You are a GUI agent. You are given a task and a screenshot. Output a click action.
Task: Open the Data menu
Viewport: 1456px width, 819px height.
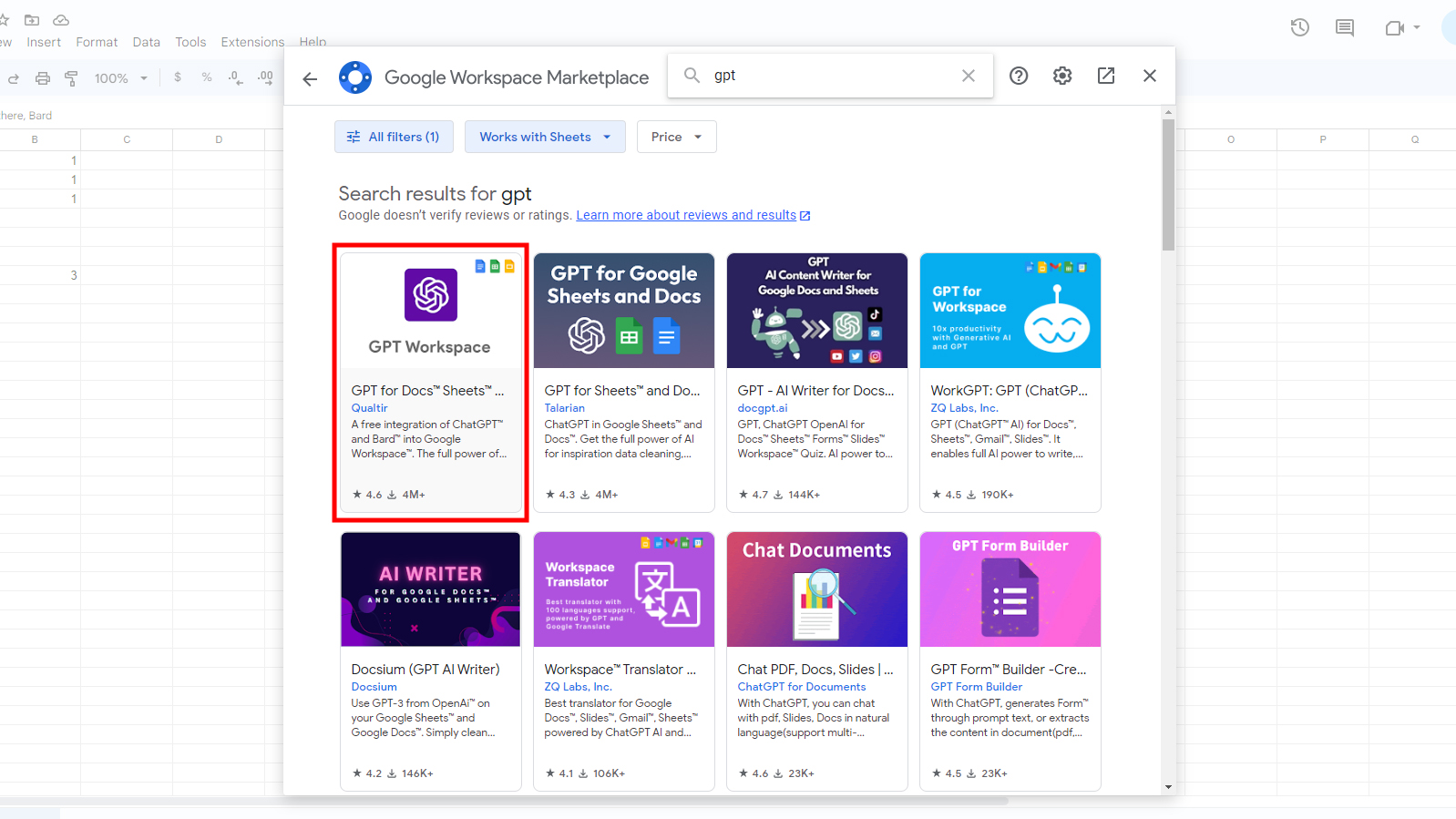click(146, 42)
